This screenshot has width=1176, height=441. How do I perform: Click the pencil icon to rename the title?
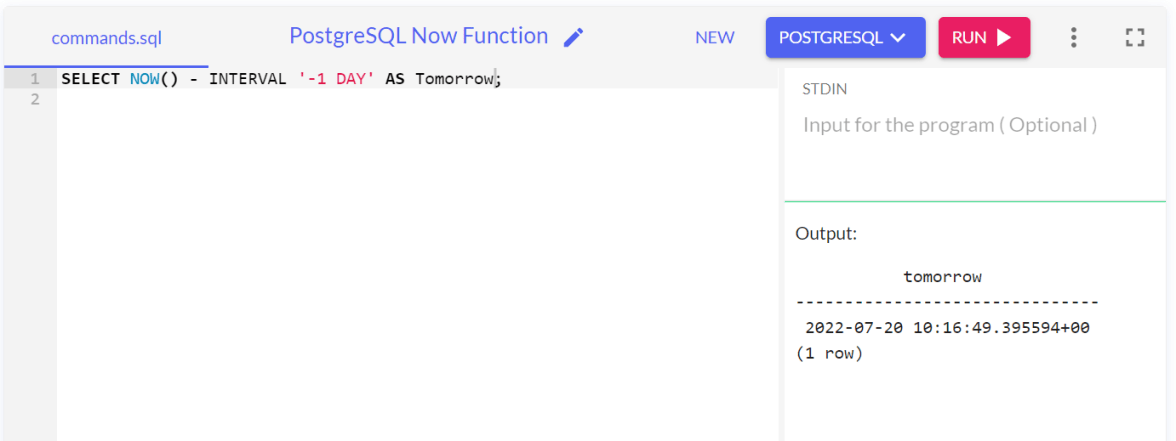click(573, 38)
